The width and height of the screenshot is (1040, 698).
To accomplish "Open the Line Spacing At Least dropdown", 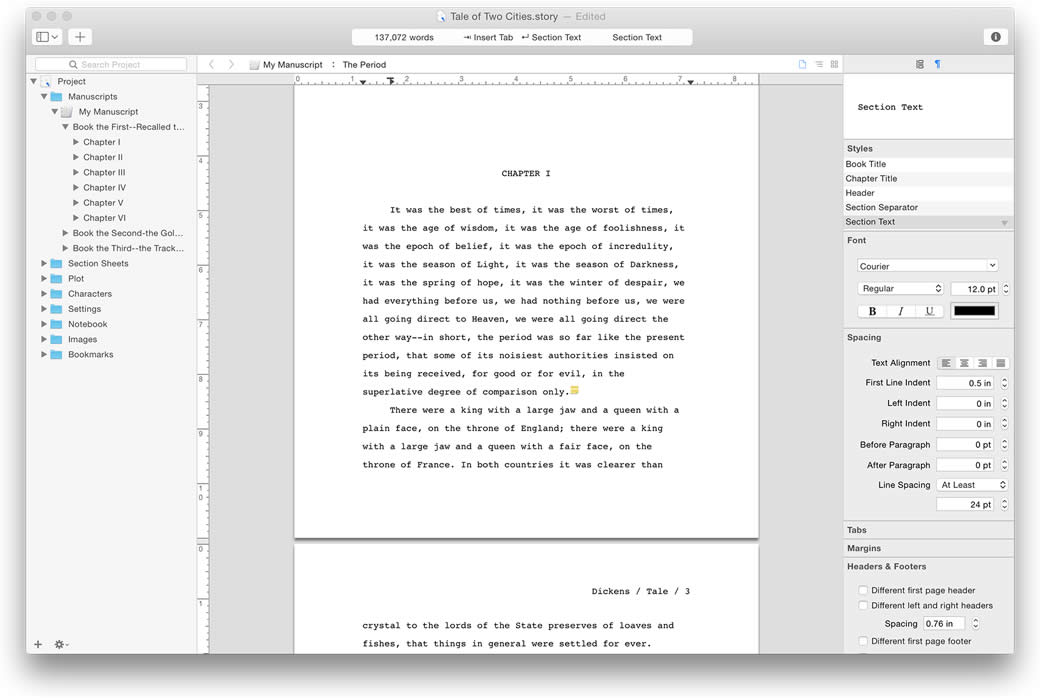I will point(972,485).
